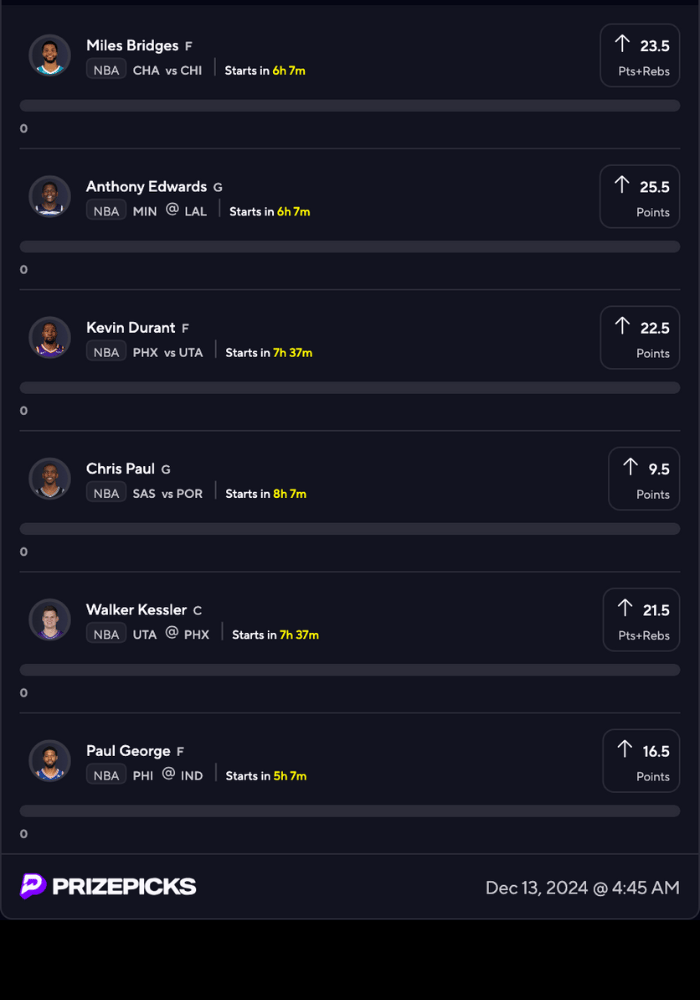Click the Paul George player name
Image resolution: width=700 pixels, height=1000 pixels.
[128, 751]
